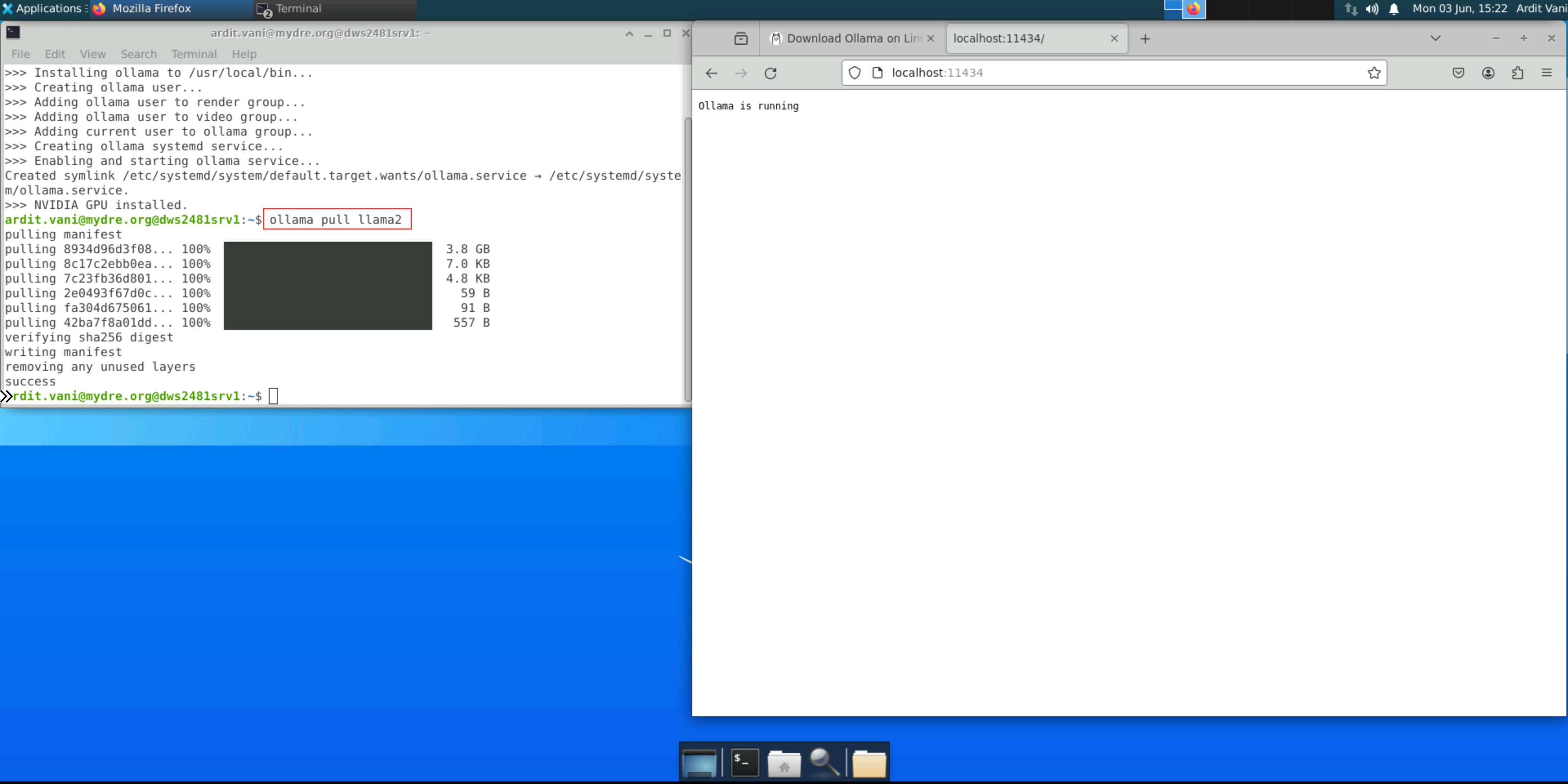The image size is (1568, 784).
Task: Open the Firefox account icon
Action: coord(1488,73)
